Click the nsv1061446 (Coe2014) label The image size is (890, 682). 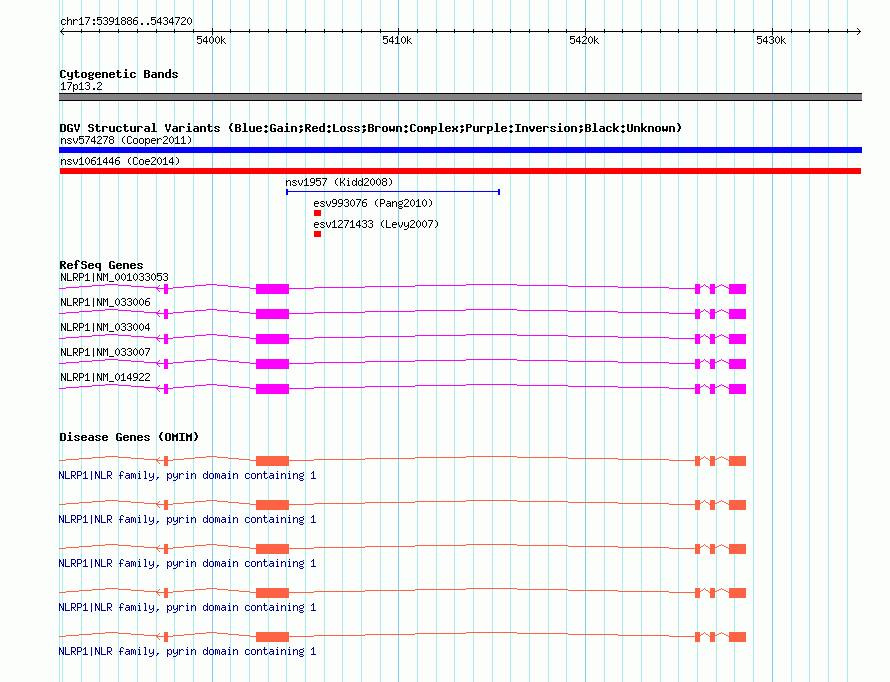pos(120,161)
